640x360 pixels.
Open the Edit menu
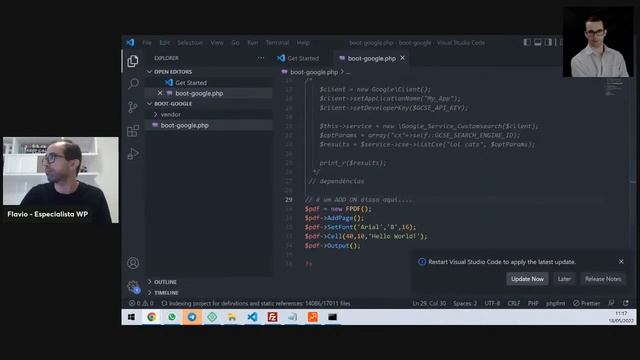coord(164,42)
